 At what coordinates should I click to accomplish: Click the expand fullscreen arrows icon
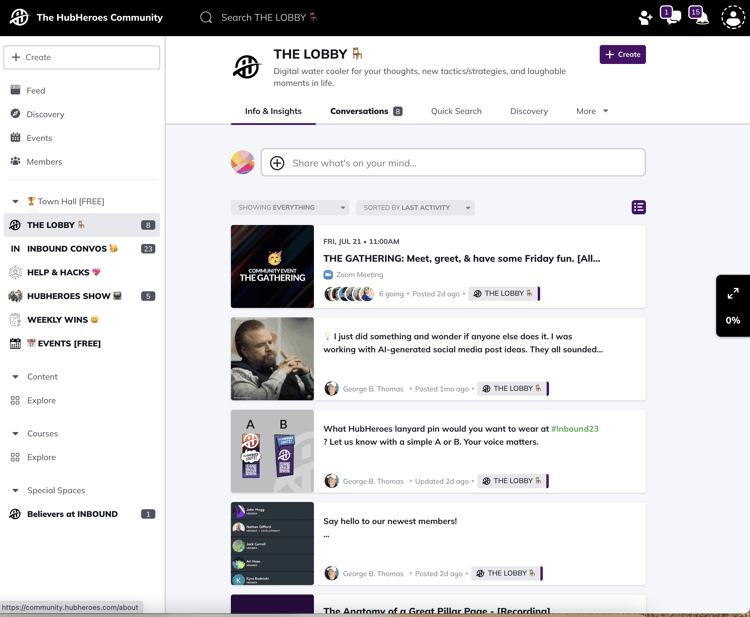click(733, 293)
